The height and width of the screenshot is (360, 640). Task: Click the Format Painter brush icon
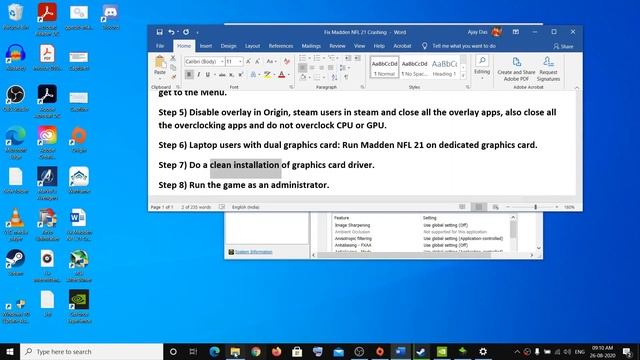pos(173,77)
